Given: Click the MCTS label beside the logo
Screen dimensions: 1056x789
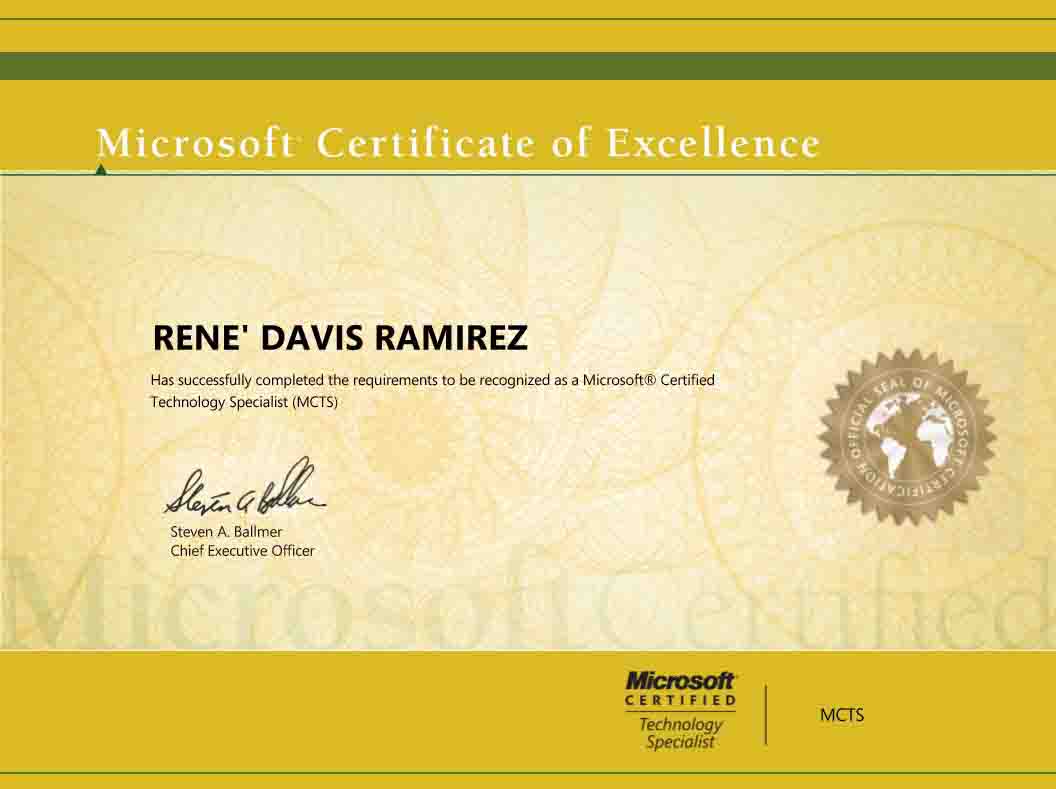Looking at the screenshot, I should 842,715.
